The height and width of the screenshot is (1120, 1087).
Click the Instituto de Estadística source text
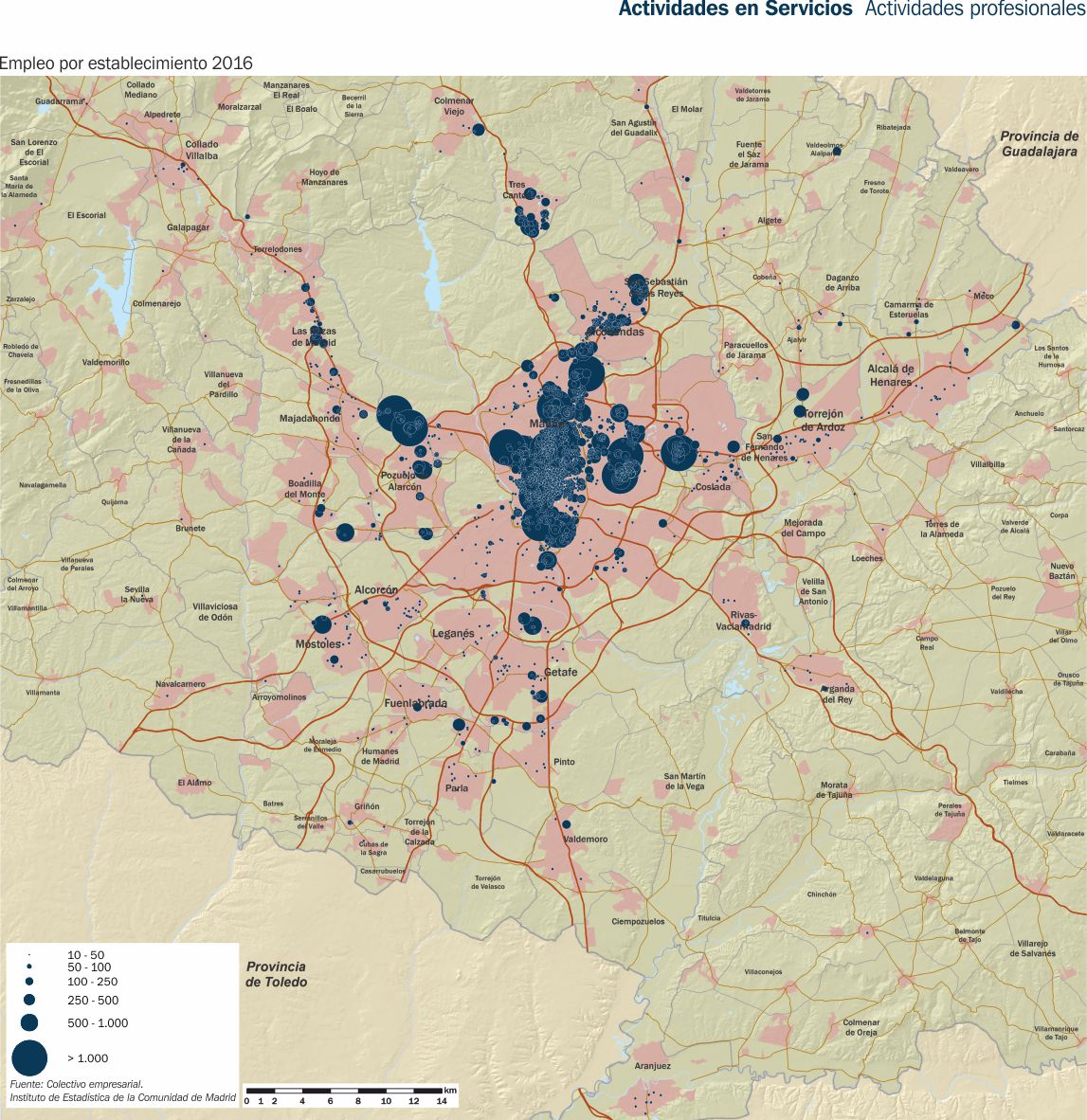pos(122,1097)
